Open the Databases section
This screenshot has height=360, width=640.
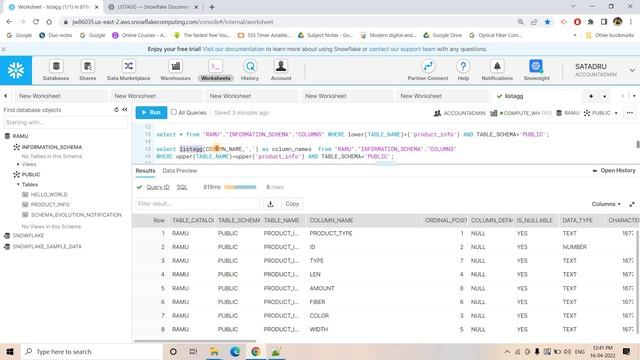click(x=56, y=70)
